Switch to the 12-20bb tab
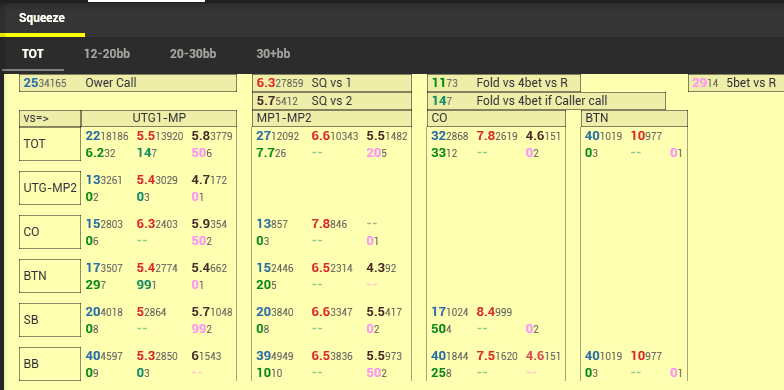 coord(107,54)
